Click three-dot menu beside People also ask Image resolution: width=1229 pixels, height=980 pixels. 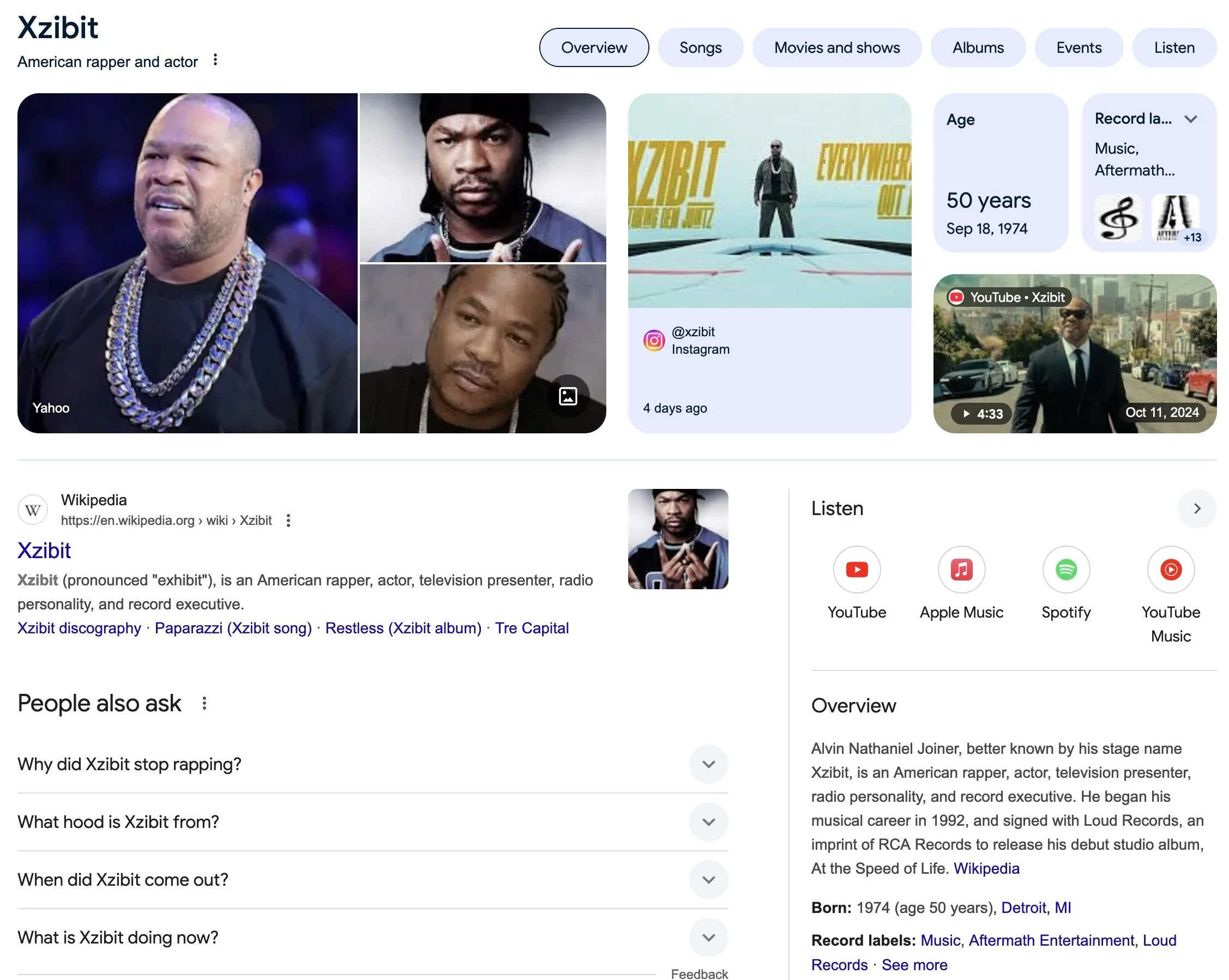(204, 703)
